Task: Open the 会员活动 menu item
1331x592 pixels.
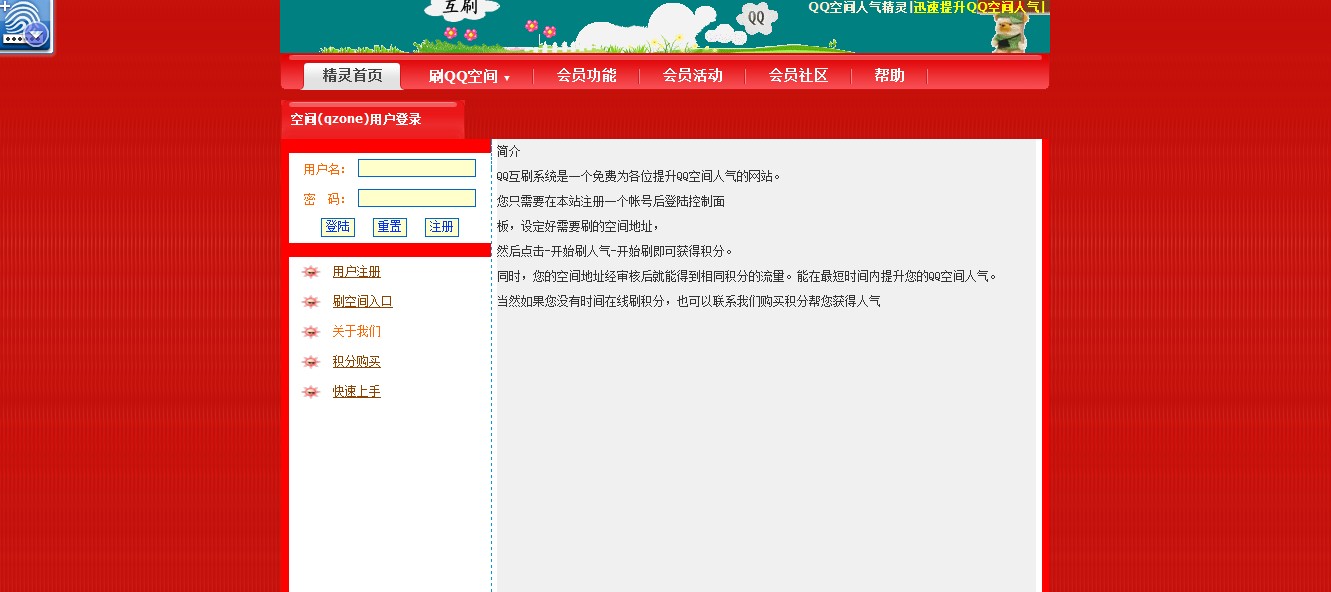Action: (x=693, y=76)
